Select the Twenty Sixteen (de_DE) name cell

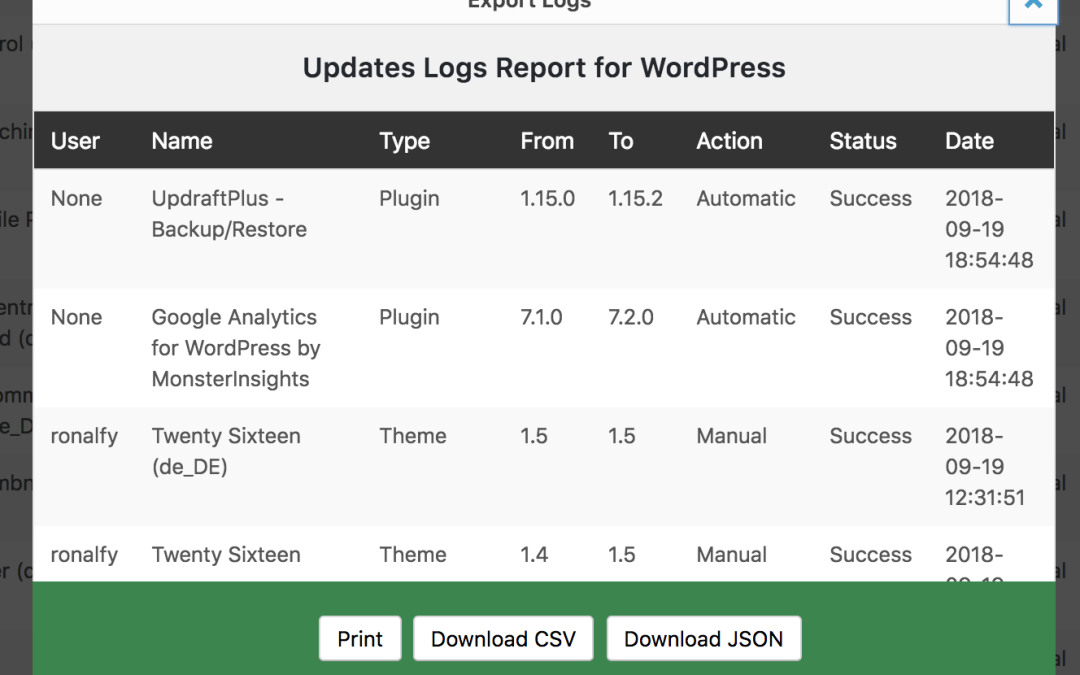point(226,451)
